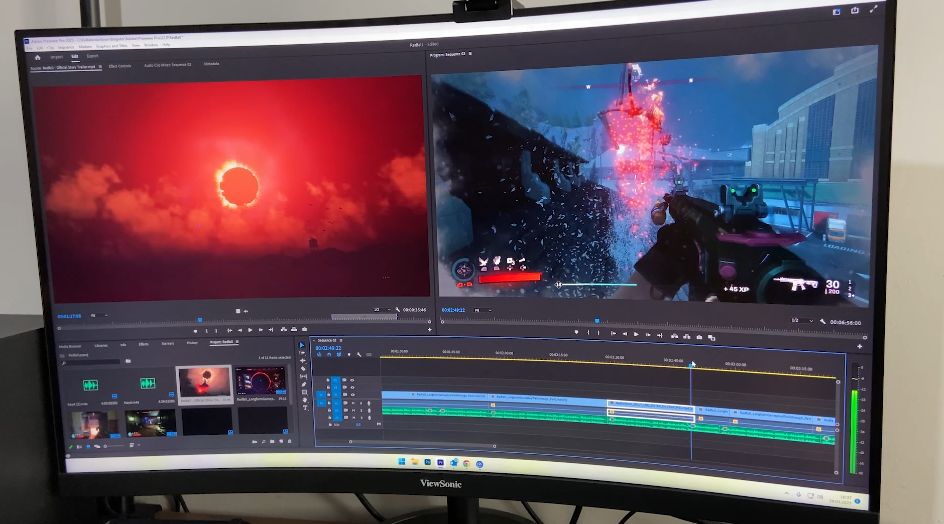Click Project panel thumbnail zoom slider
944x524 pixels.
point(116,446)
